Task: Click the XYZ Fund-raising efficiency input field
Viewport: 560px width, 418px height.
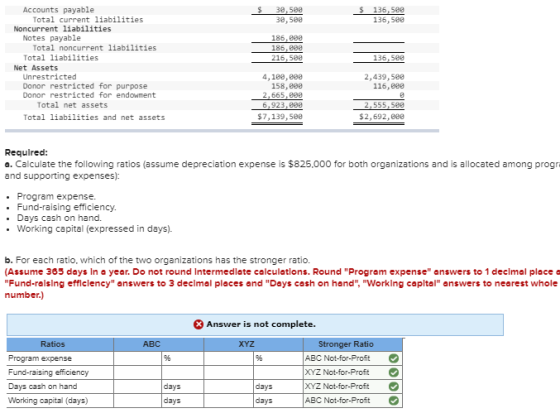Action: pos(229,372)
